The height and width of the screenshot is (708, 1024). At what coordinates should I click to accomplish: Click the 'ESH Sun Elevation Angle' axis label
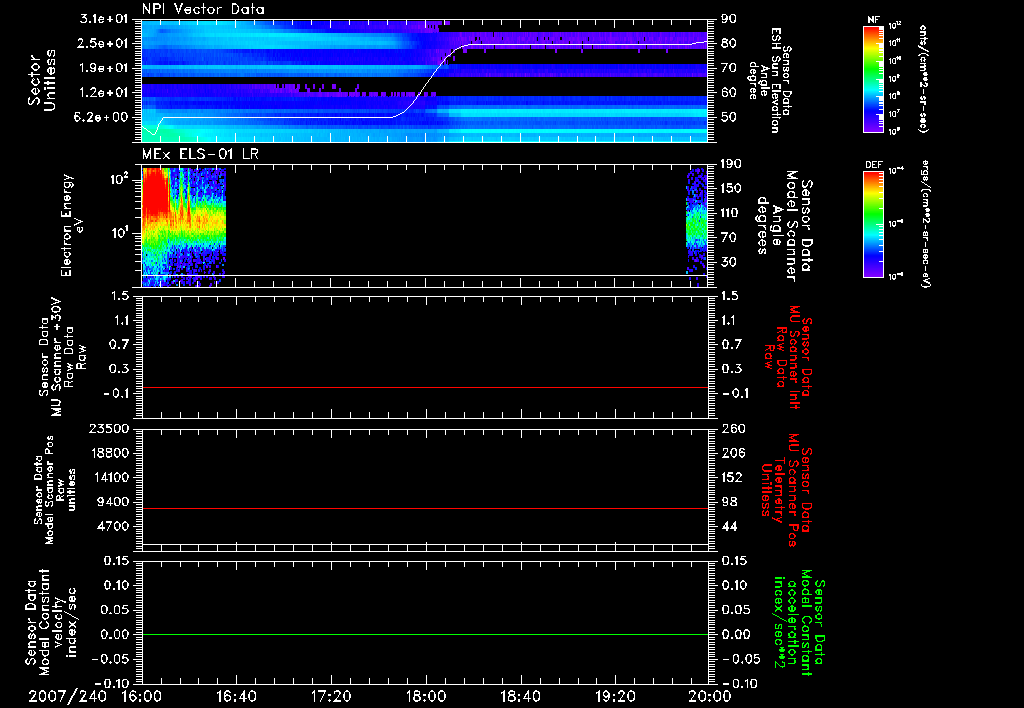[769, 80]
